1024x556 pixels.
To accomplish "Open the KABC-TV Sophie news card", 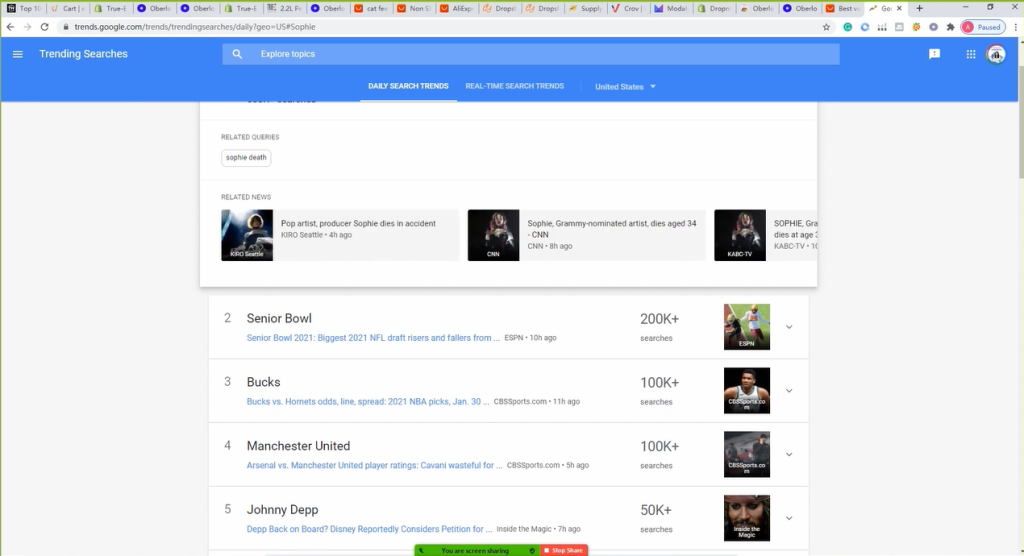I will [x=765, y=235].
